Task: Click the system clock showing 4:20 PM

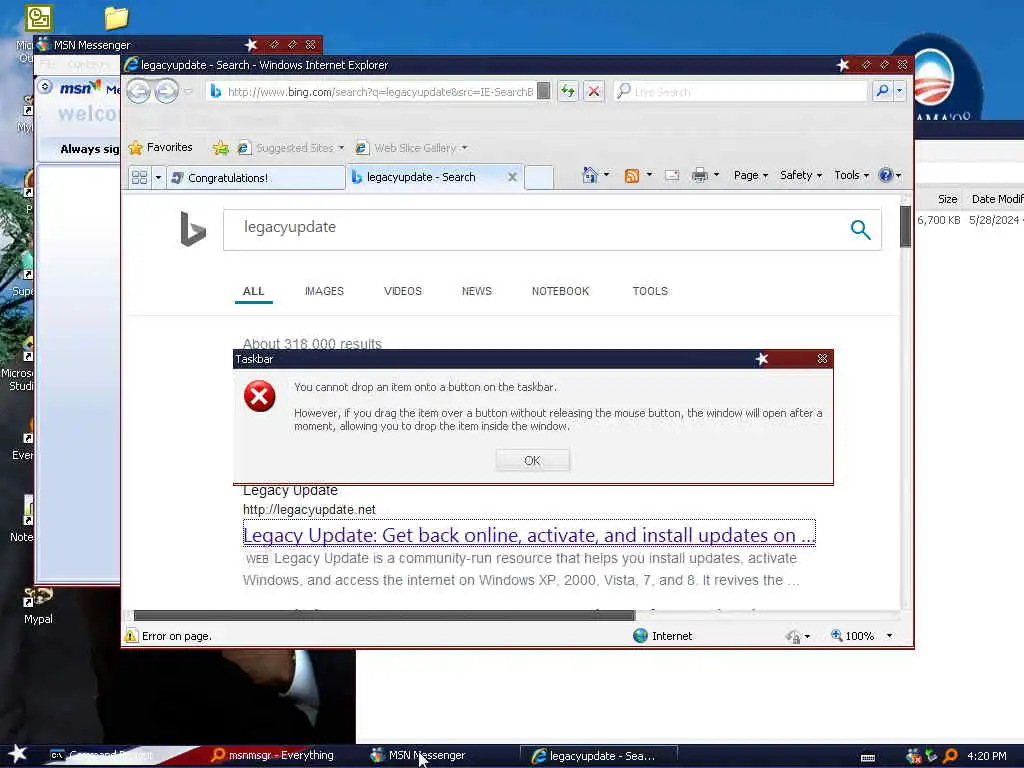Action: [x=987, y=756]
